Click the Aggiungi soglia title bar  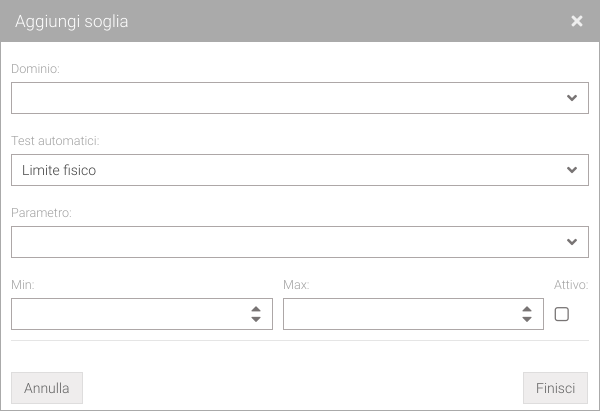pyautogui.click(x=250, y=21)
